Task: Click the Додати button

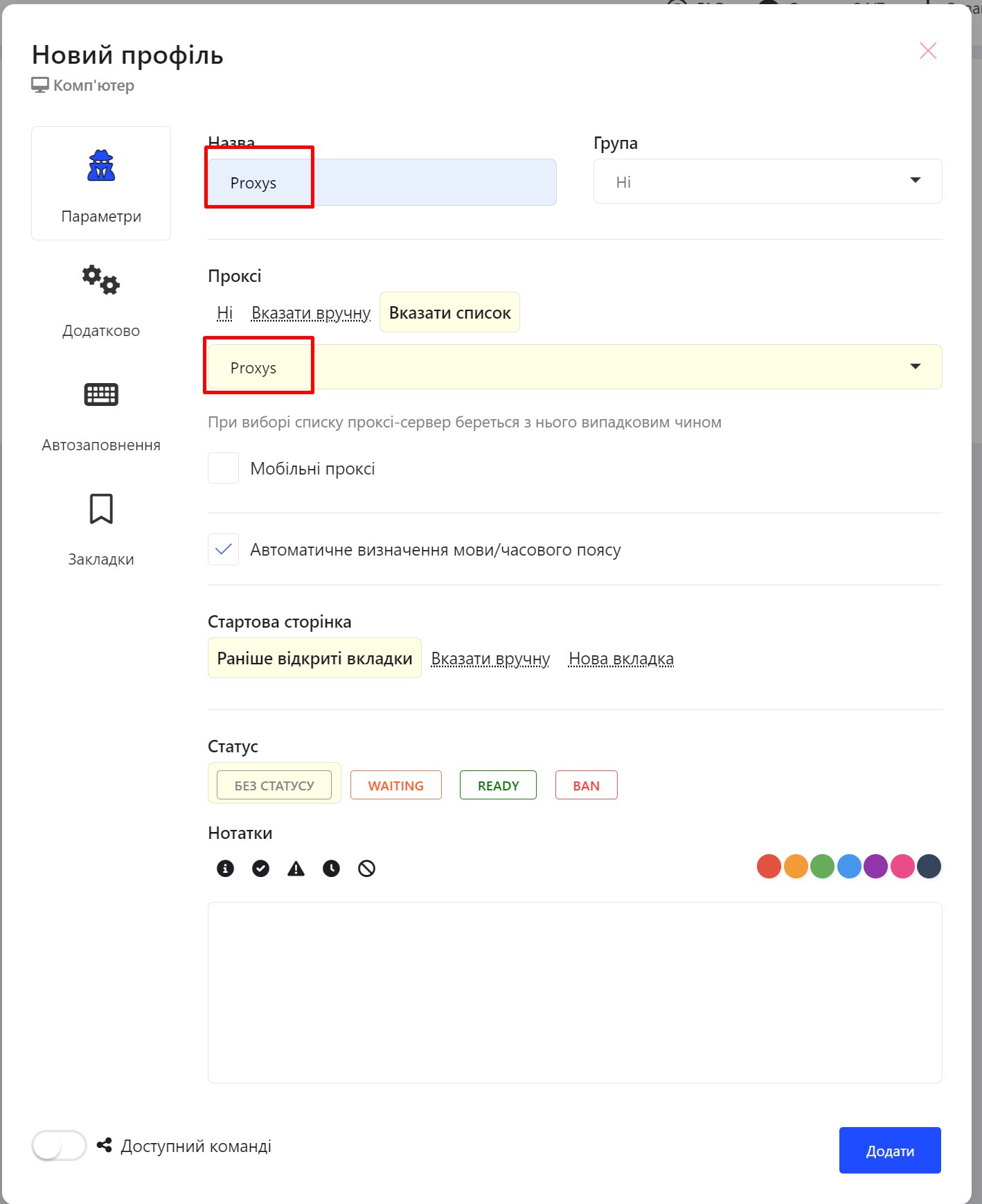Action: [890, 1150]
